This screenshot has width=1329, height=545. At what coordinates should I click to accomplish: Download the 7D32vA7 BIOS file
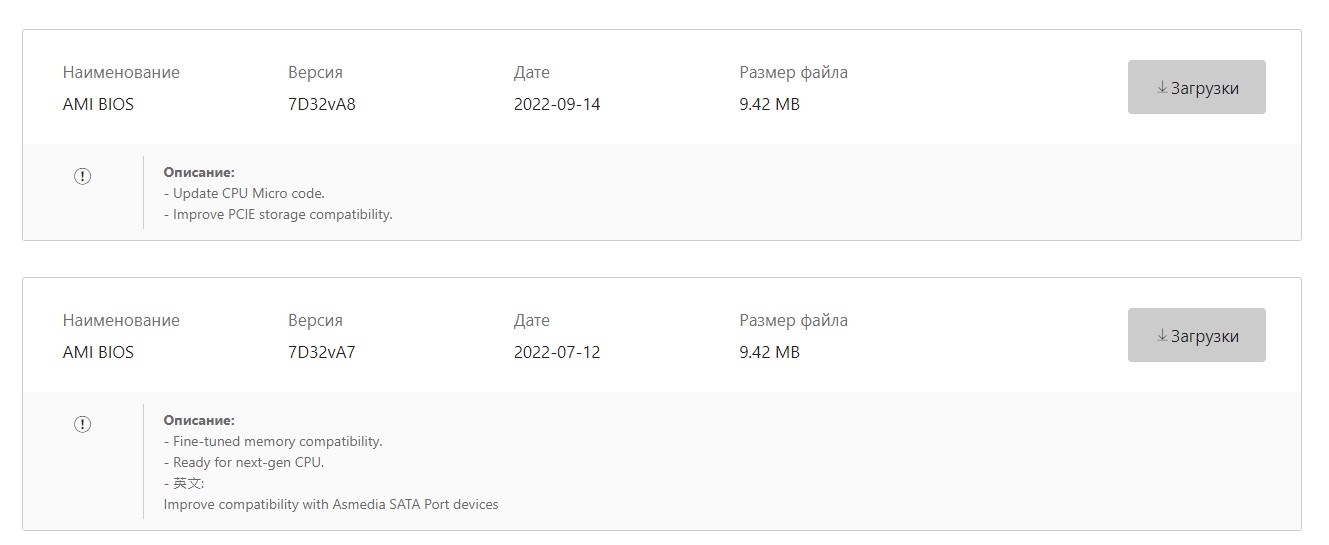click(x=1196, y=335)
